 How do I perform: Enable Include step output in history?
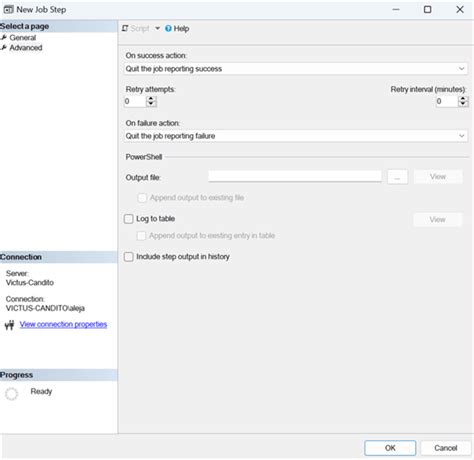point(128,257)
